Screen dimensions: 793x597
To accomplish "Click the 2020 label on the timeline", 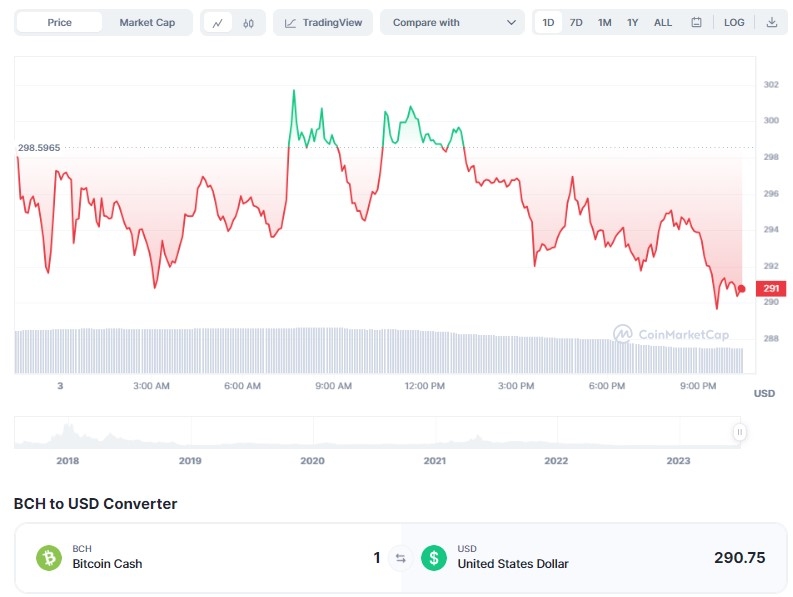I will click(313, 461).
